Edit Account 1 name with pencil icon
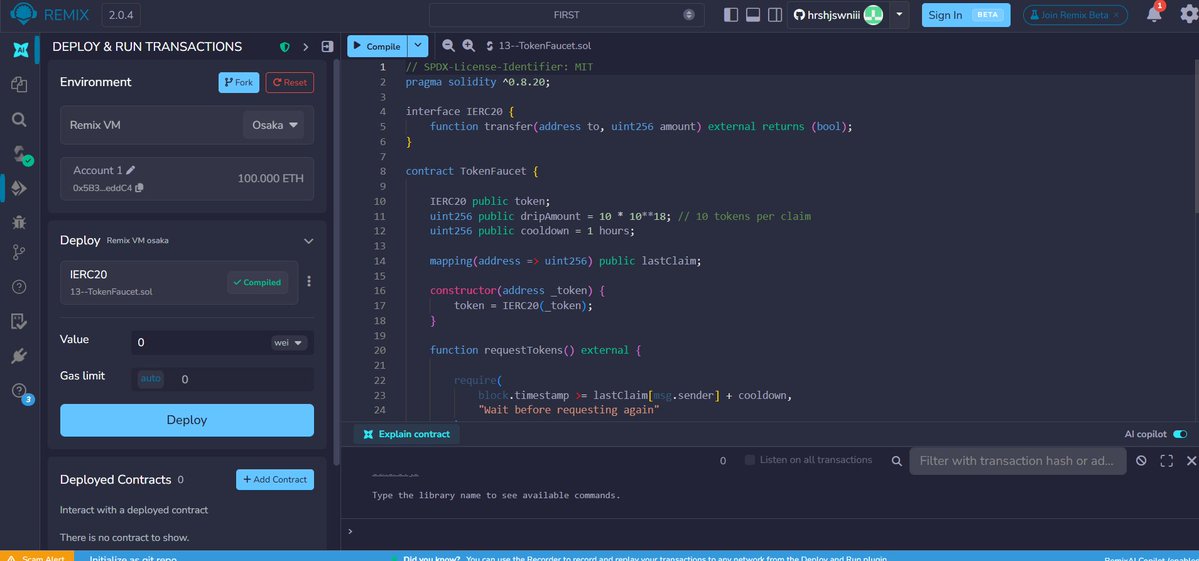Viewport: 1199px width, 561px height. point(131,170)
